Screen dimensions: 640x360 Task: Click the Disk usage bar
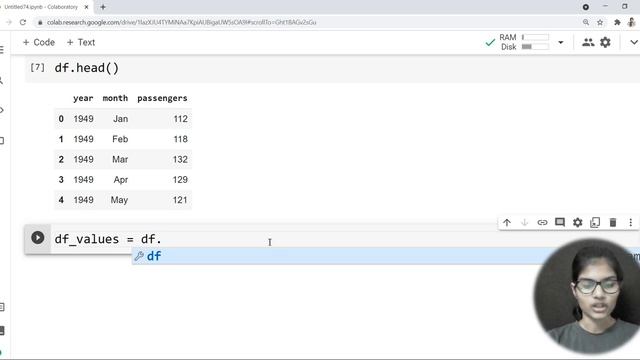coord(535,47)
